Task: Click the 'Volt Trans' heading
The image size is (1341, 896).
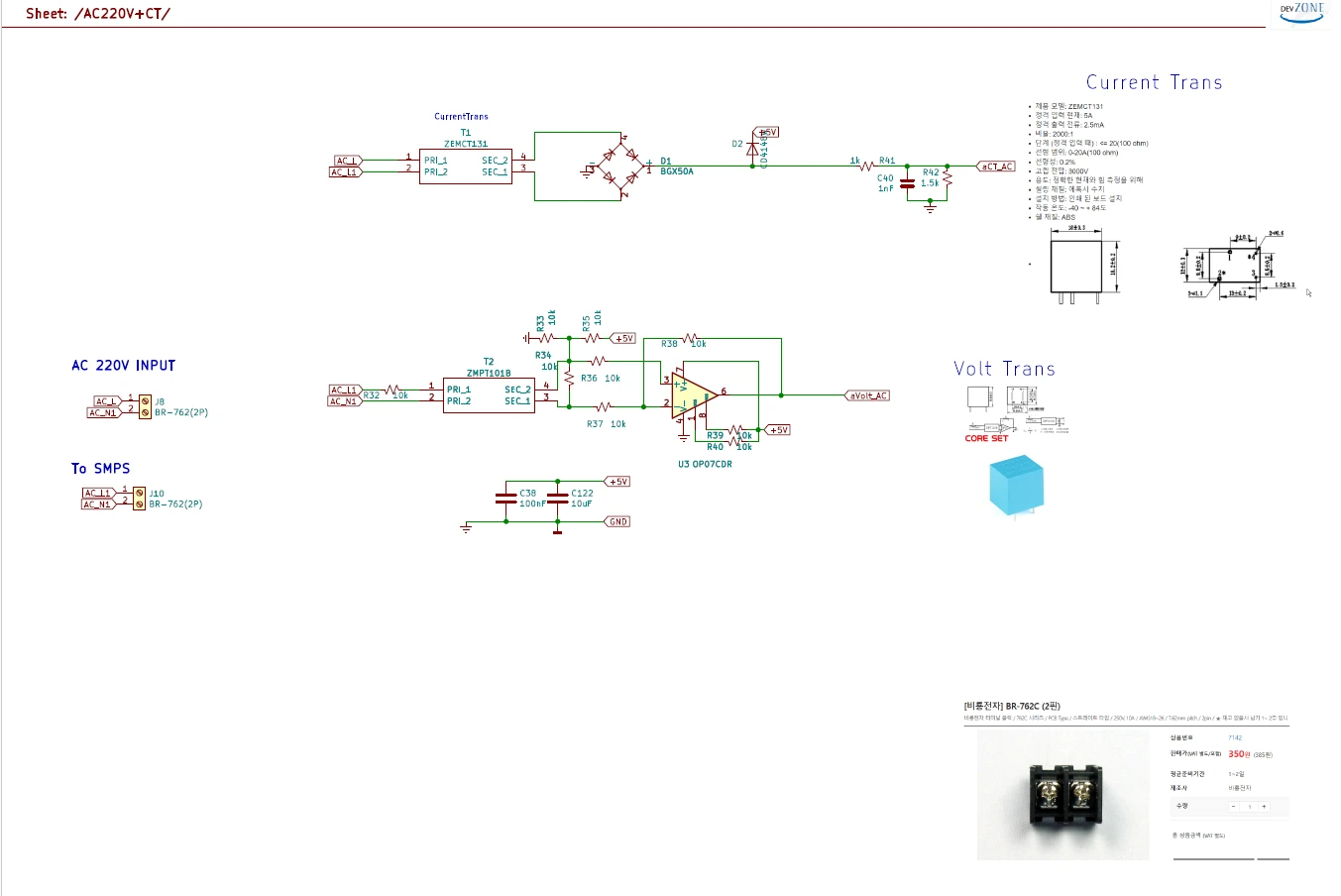Action: 1004,369
